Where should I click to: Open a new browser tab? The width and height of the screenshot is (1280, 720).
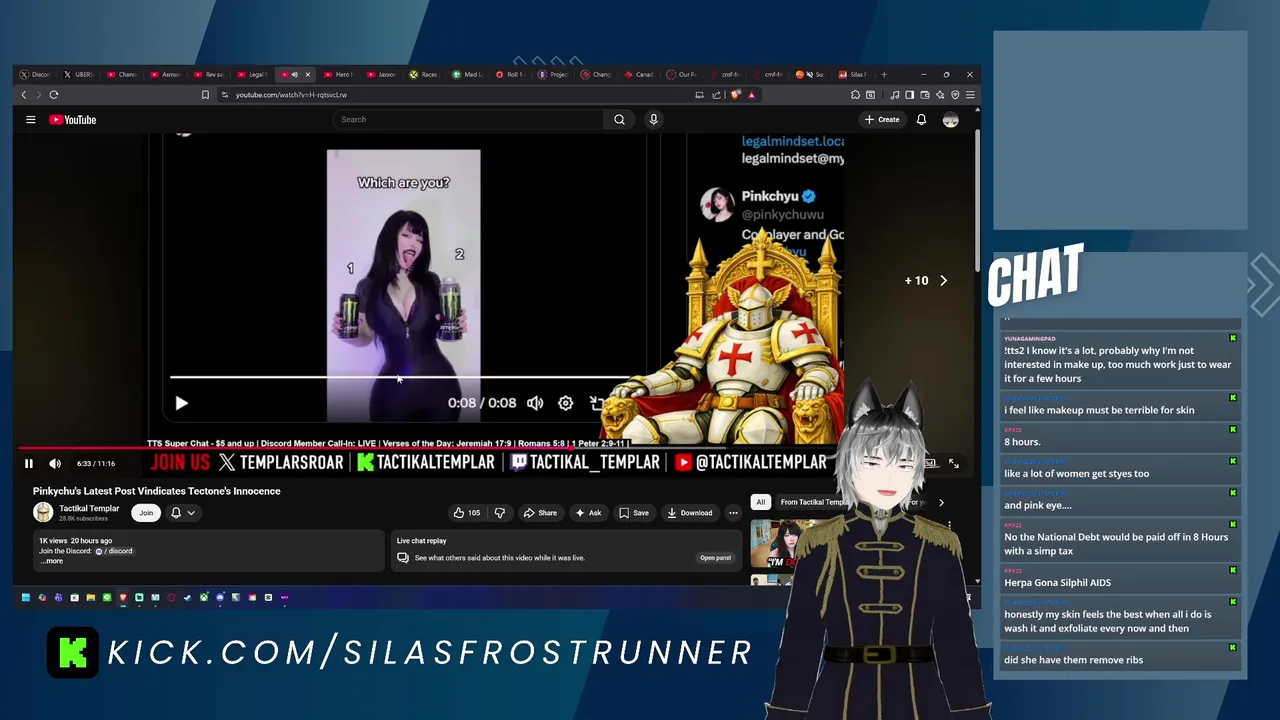tap(884, 74)
